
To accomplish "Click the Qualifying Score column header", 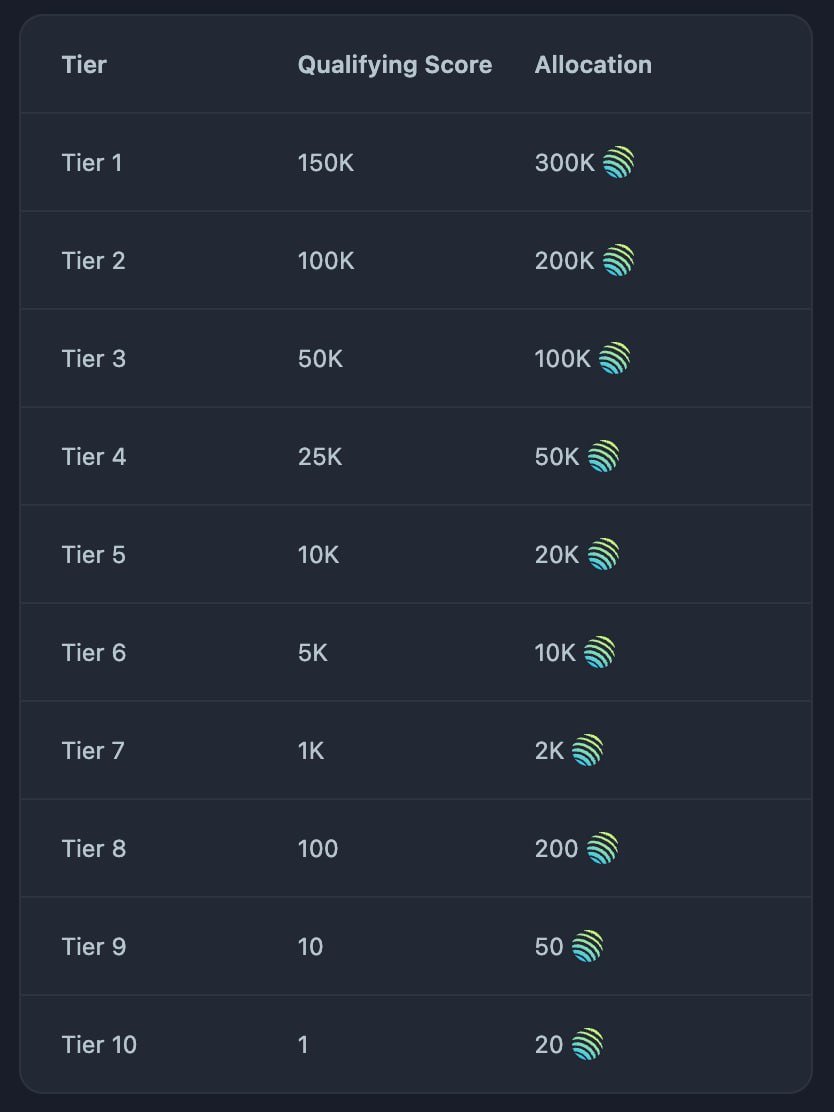I will (x=395, y=65).
